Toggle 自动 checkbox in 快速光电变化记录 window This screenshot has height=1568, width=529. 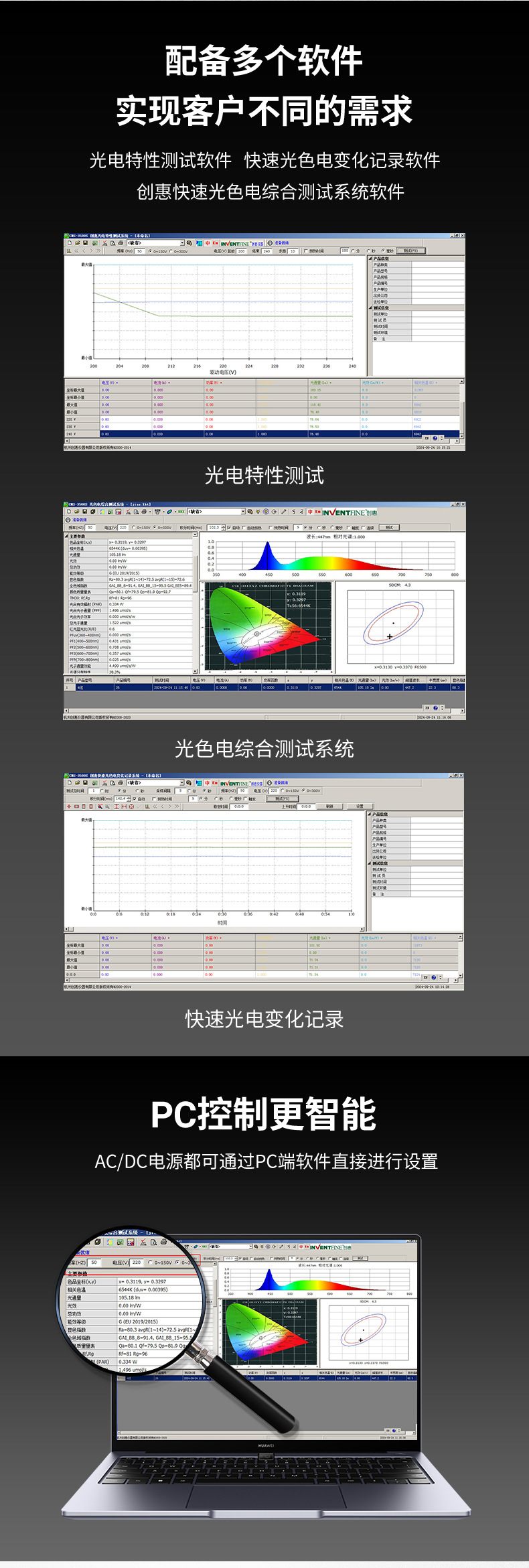coord(135,798)
